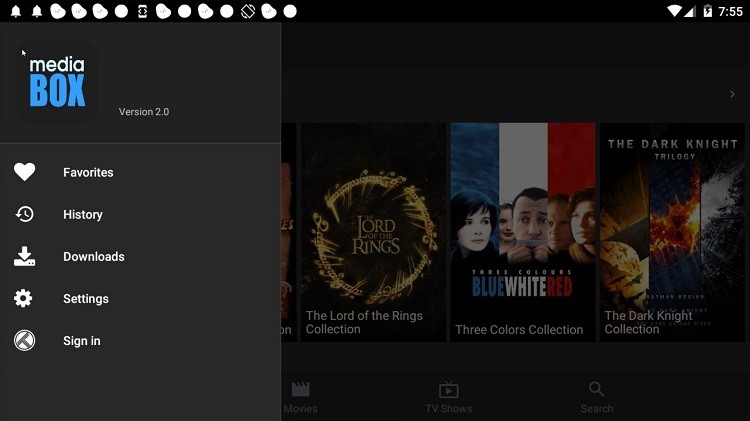This screenshot has width=750, height=421.
Task: Expand collections with right chevron arrow
Action: [732, 94]
